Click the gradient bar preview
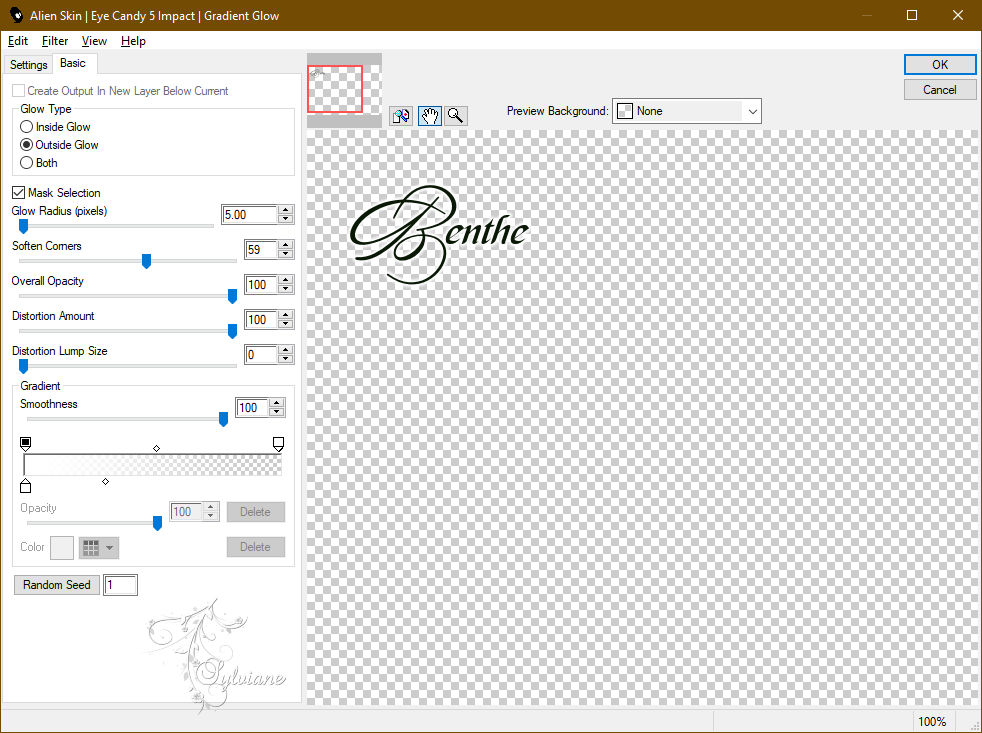Screen dimensions: 982x733 tap(153, 465)
